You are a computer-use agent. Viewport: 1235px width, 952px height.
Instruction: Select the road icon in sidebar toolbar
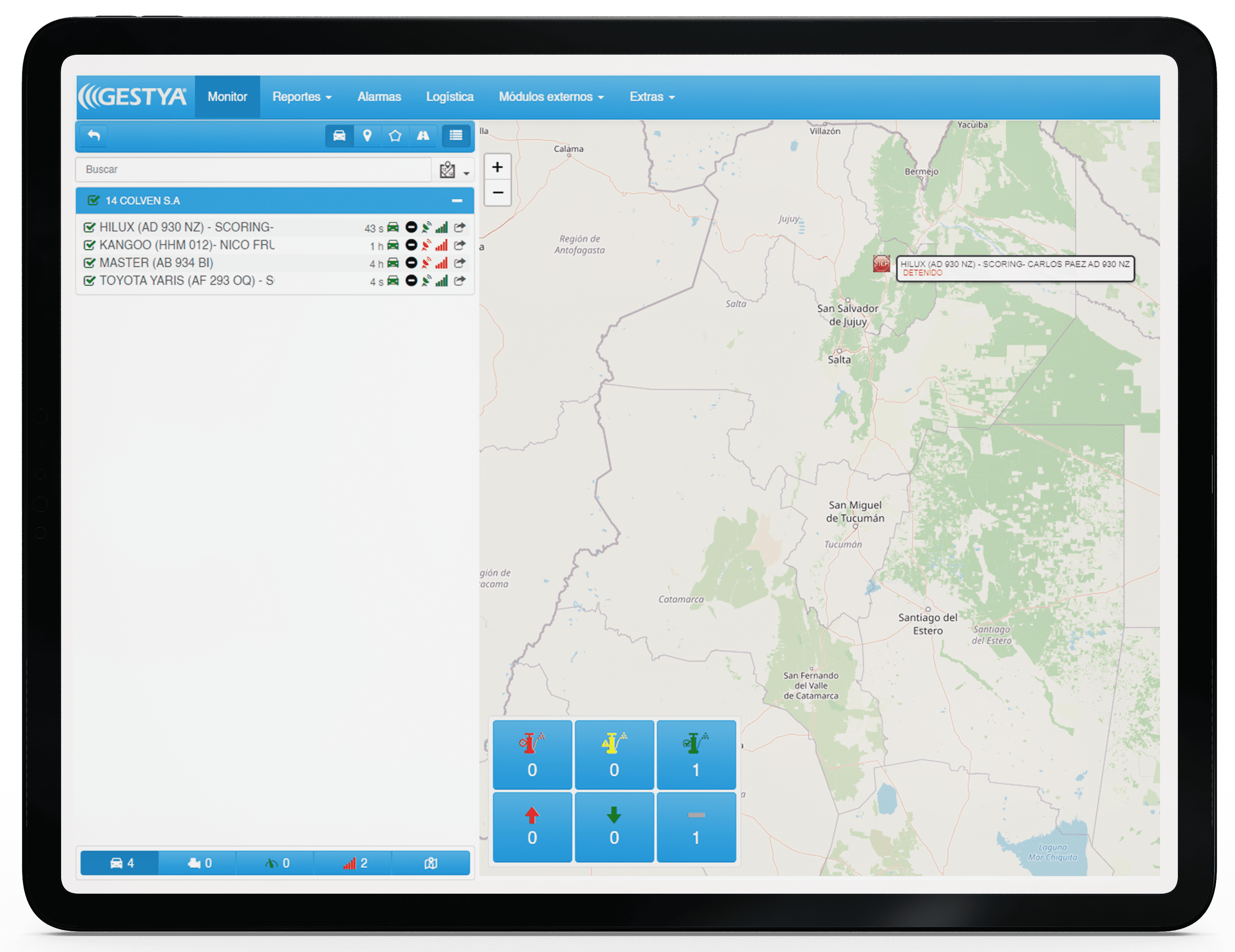(x=423, y=136)
